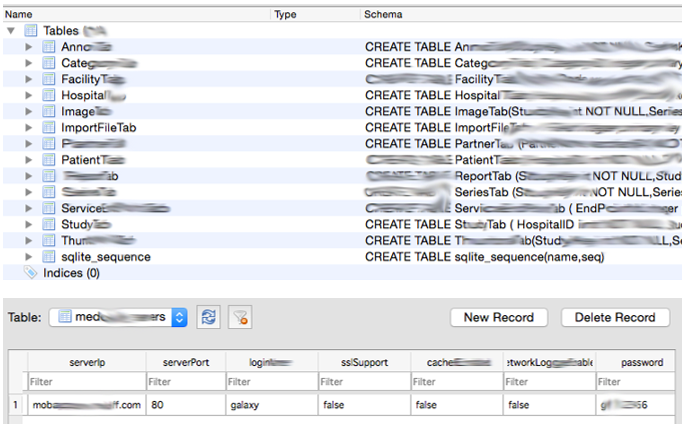
Task: Click the ImportFileTab table icon
Action: [48, 128]
